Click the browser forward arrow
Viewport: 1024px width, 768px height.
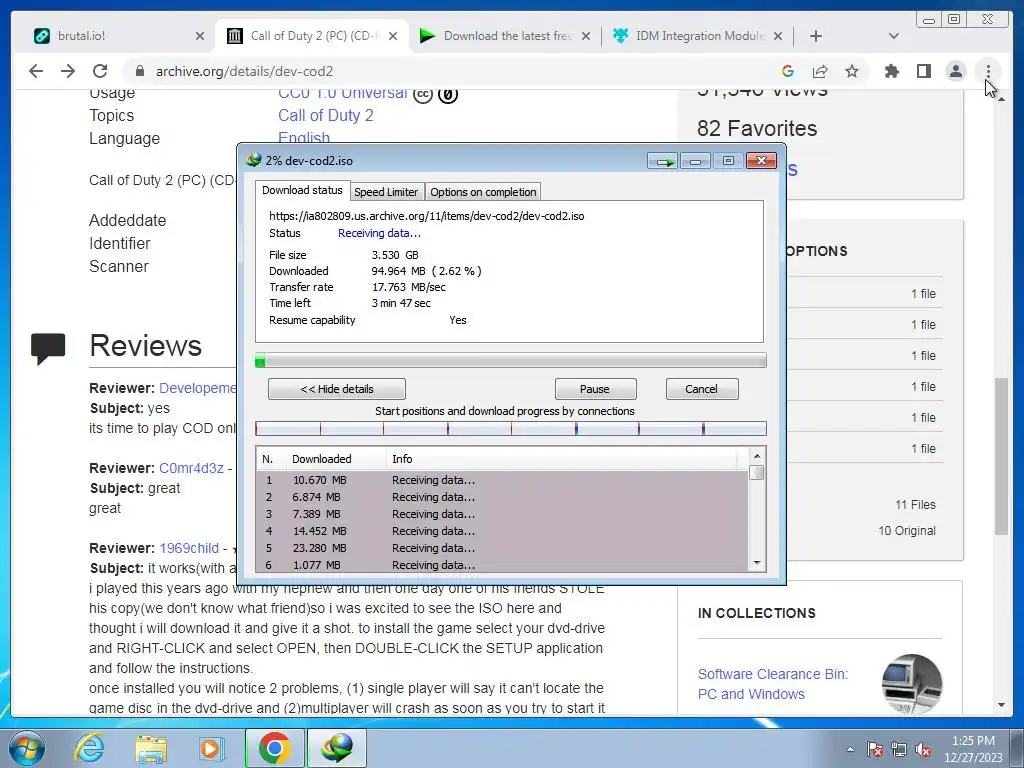click(x=68, y=71)
